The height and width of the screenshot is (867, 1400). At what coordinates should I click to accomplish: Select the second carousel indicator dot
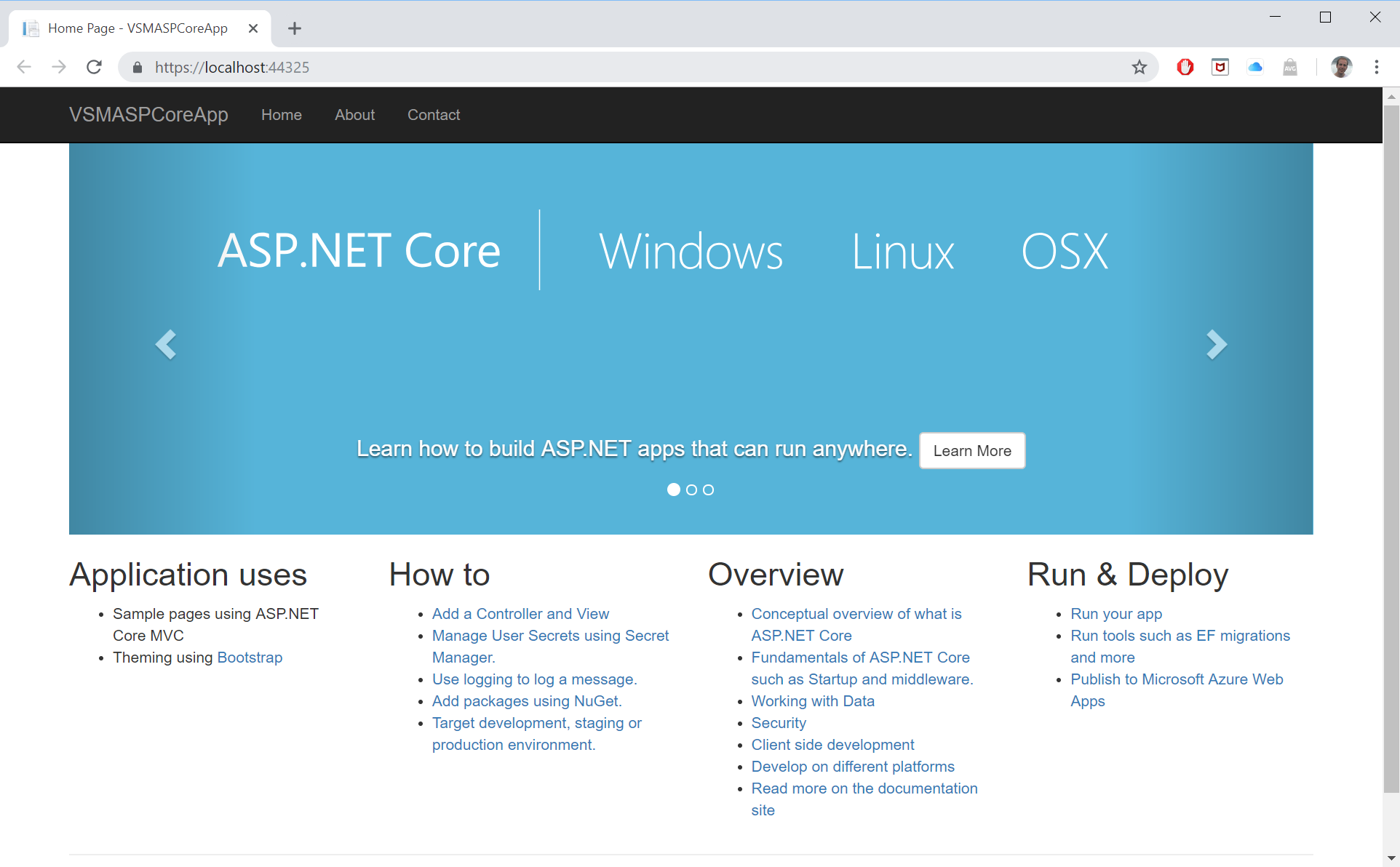point(691,490)
